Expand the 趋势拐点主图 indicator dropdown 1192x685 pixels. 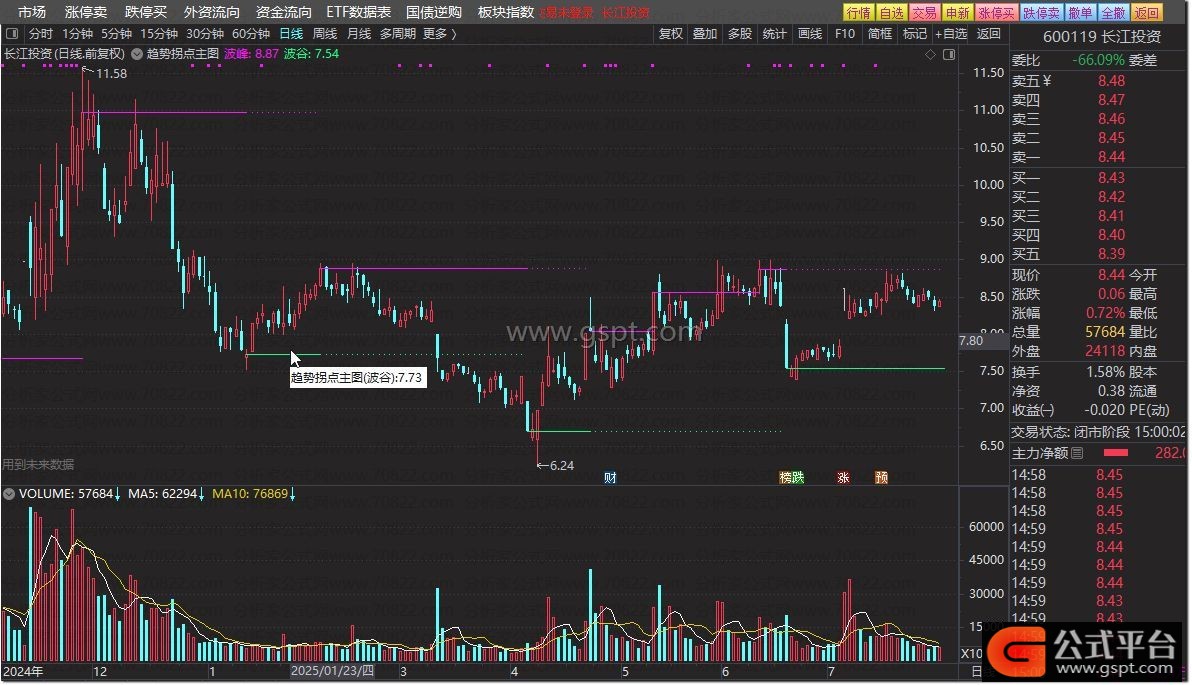pyautogui.click(x=138, y=53)
